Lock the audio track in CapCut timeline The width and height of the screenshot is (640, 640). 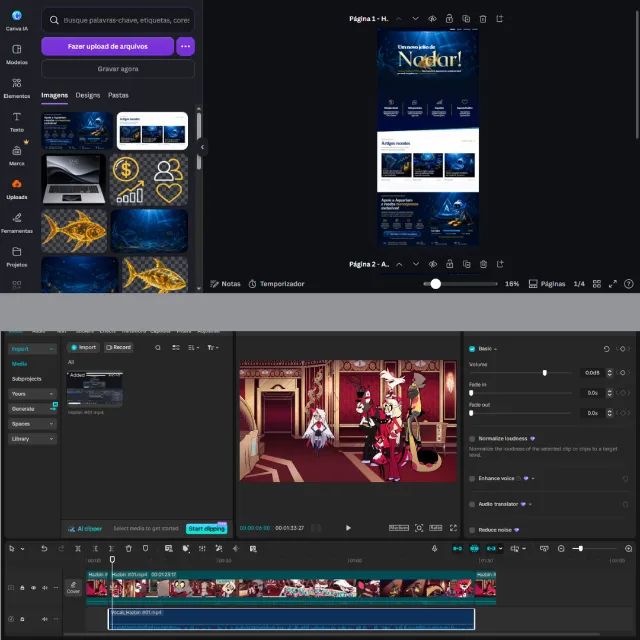click(22, 619)
